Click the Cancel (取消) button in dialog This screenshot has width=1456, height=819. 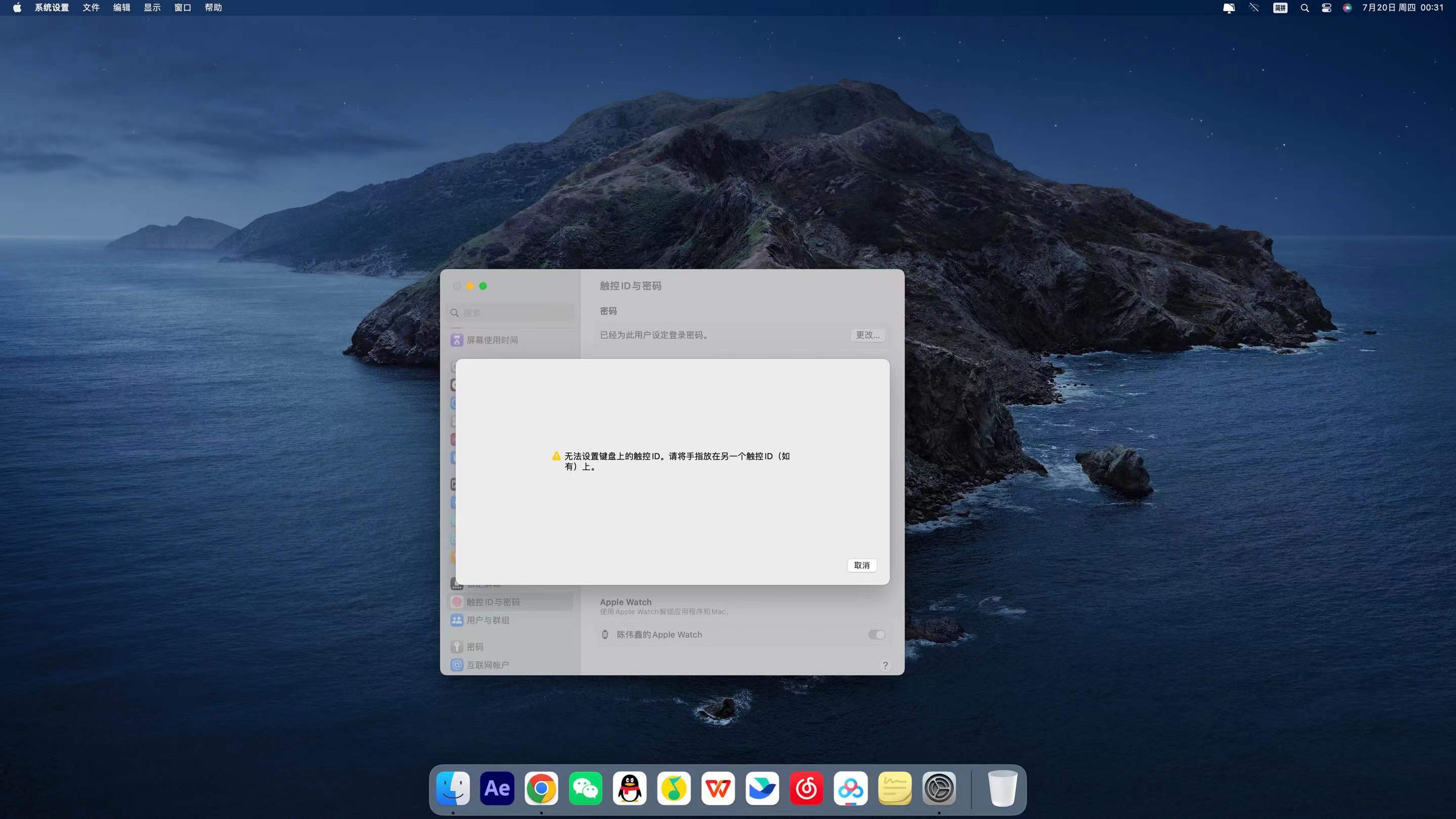coord(861,565)
